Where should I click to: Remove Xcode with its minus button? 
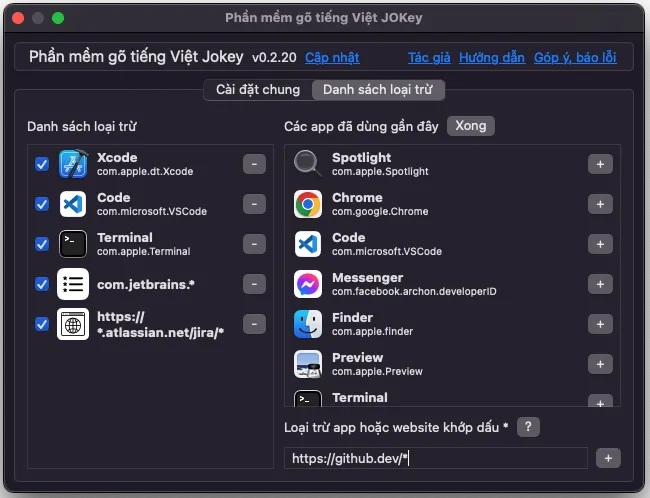point(254,164)
